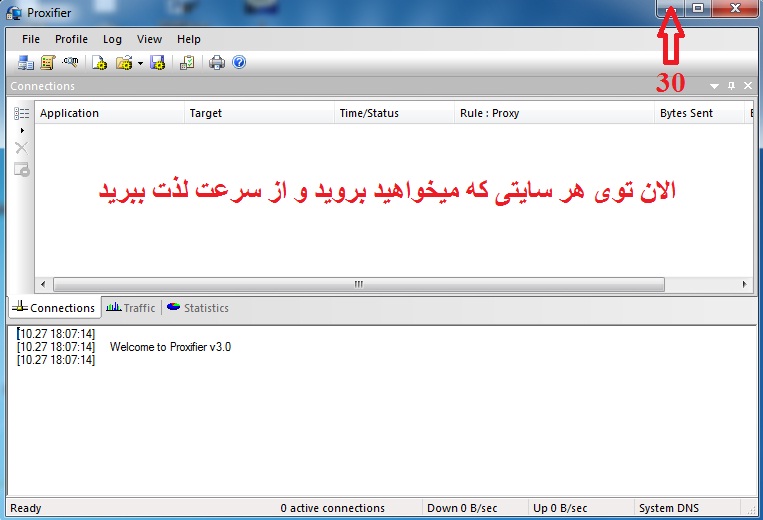763x520 pixels.
Task: Open profile folder toolbar icon
Action: [124, 63]
